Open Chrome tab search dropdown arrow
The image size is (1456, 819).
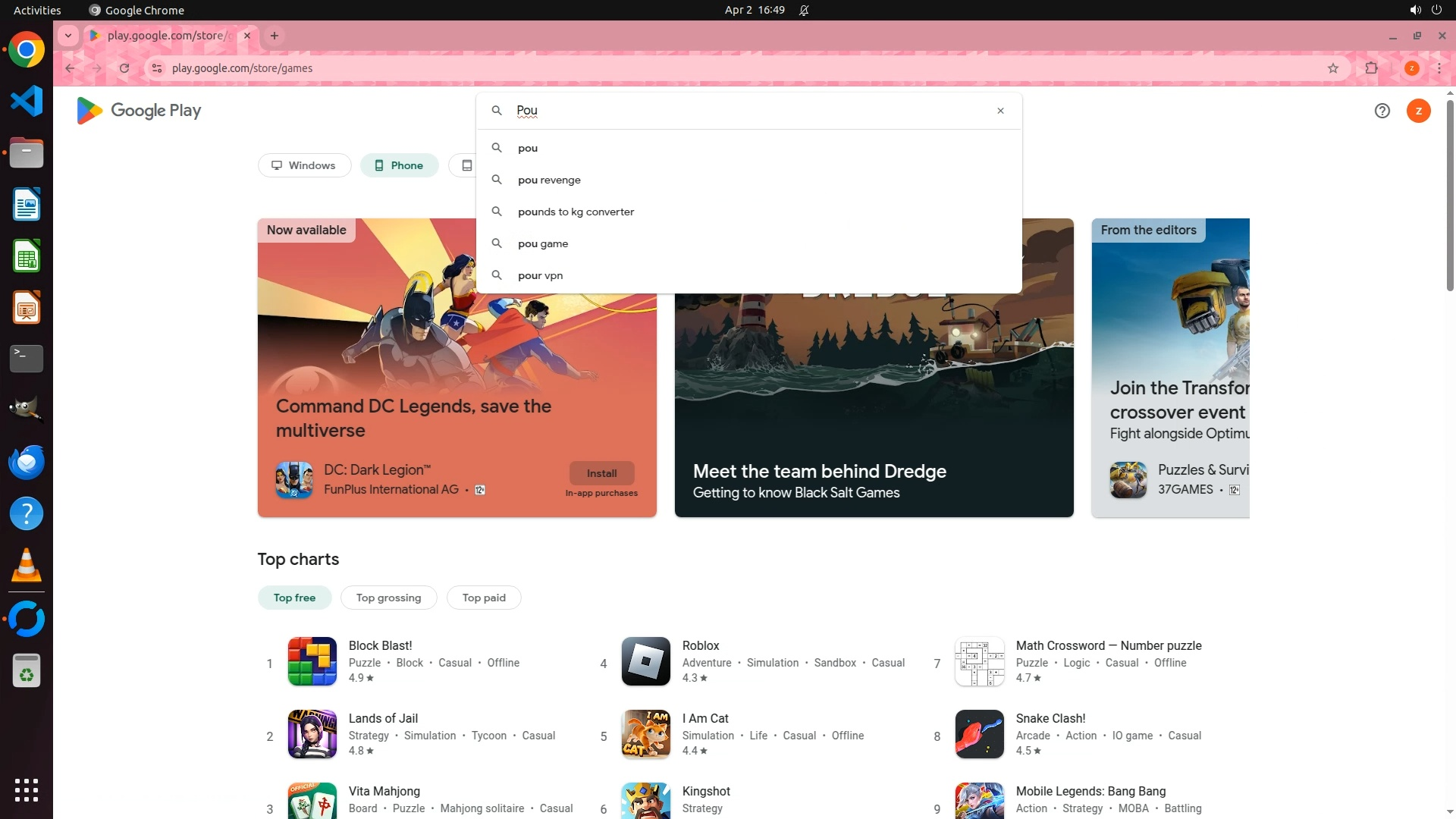point(68,36)
